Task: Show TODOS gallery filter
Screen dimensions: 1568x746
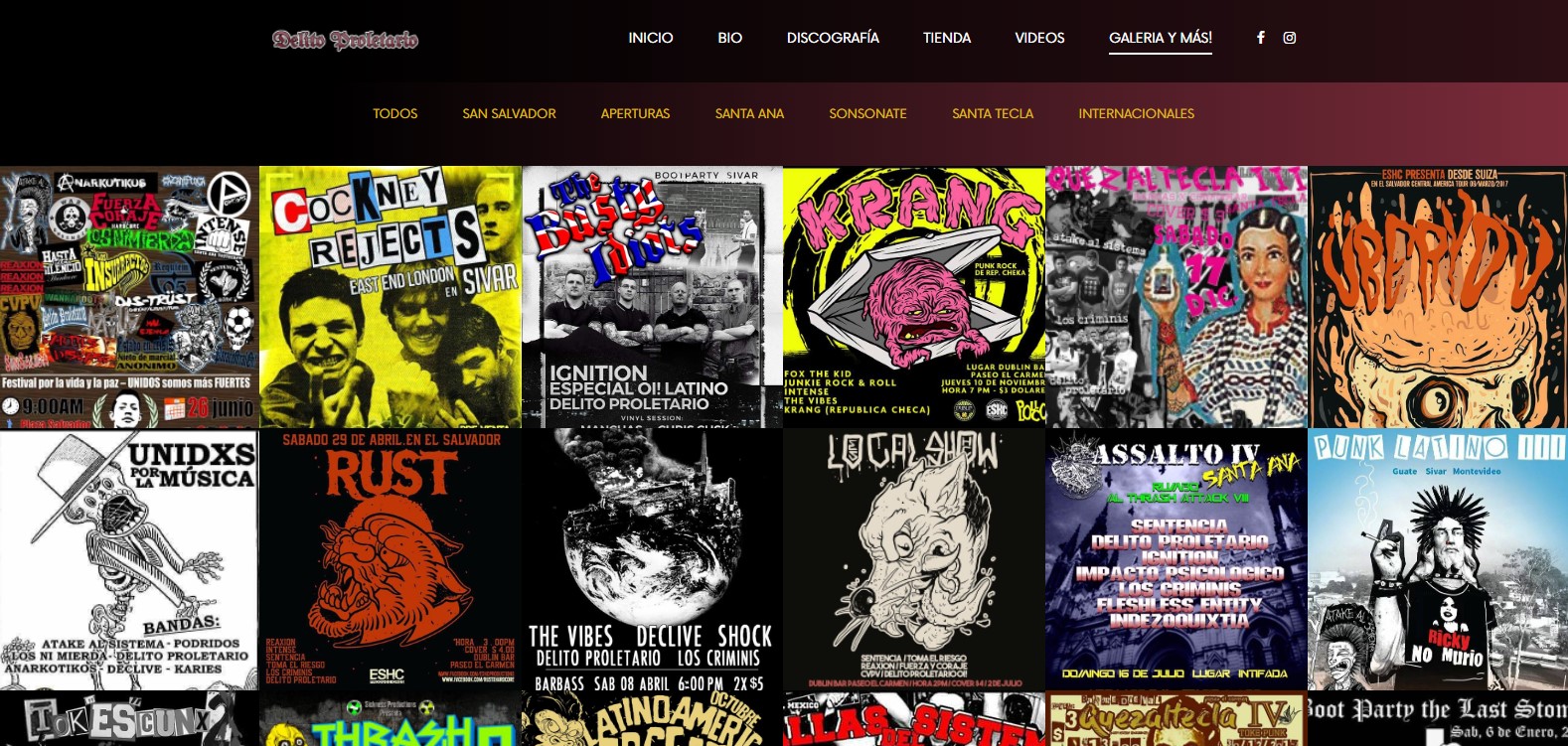Action: [394, 113]
